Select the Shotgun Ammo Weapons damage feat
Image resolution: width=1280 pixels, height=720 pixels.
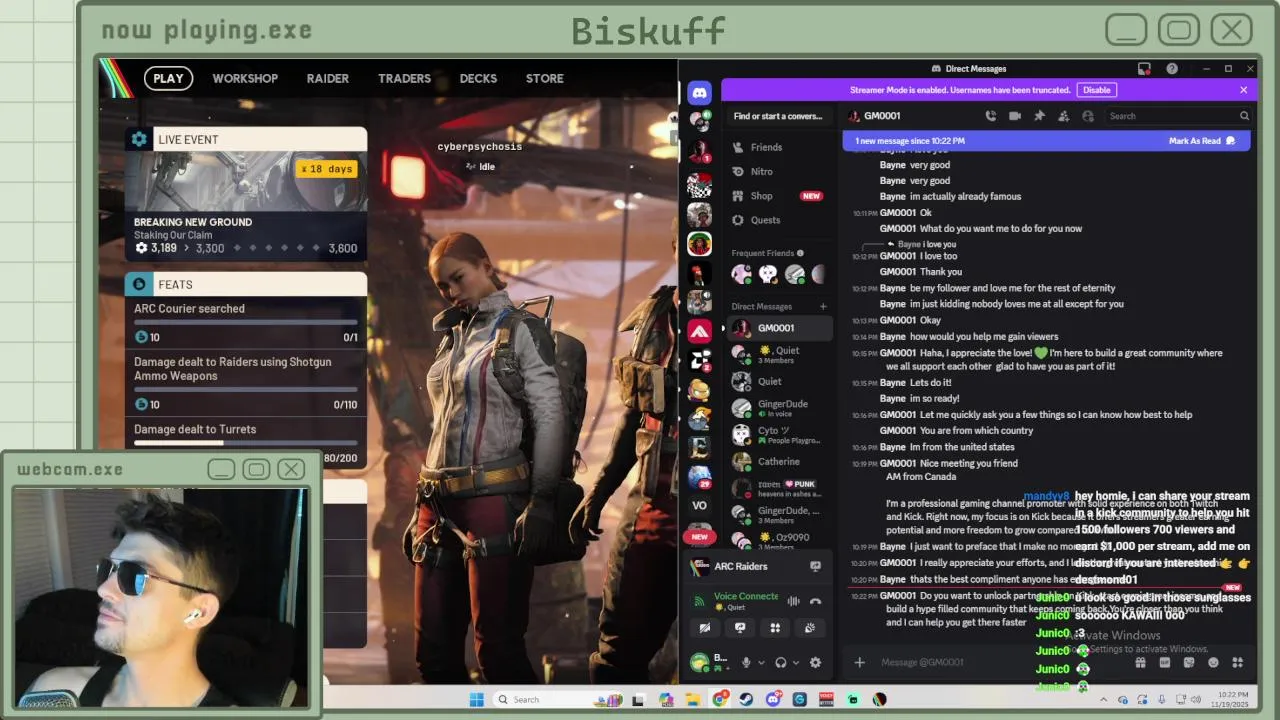coord(246,383)
